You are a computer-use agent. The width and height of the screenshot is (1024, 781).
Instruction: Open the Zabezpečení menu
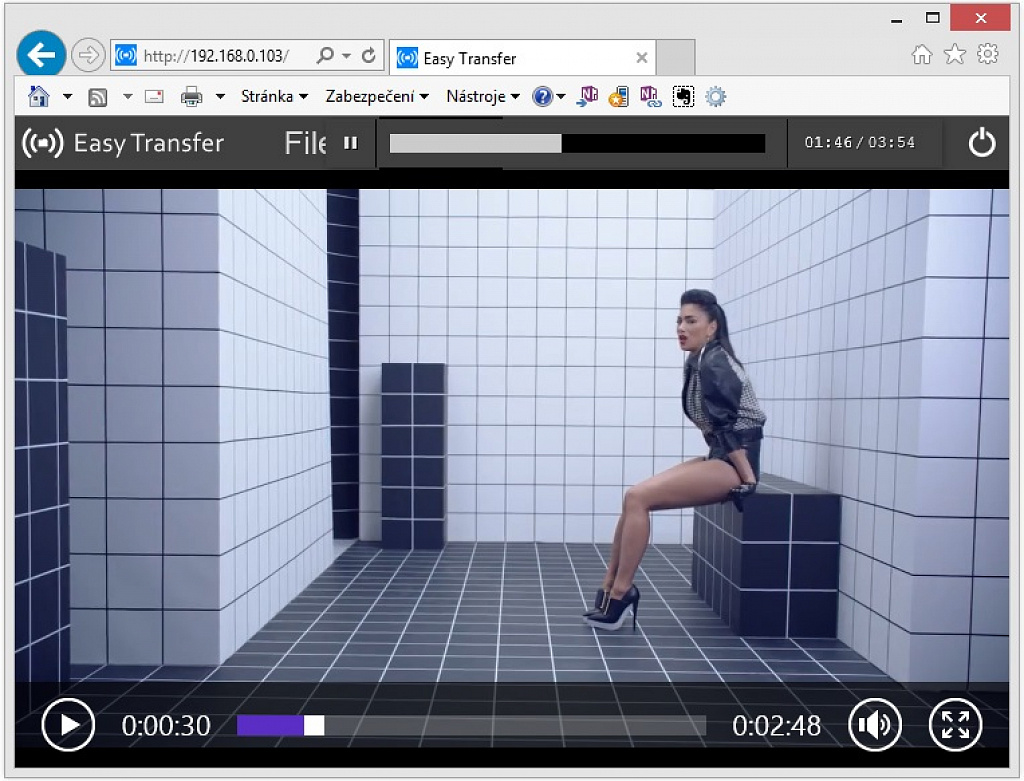pos(377,97)
